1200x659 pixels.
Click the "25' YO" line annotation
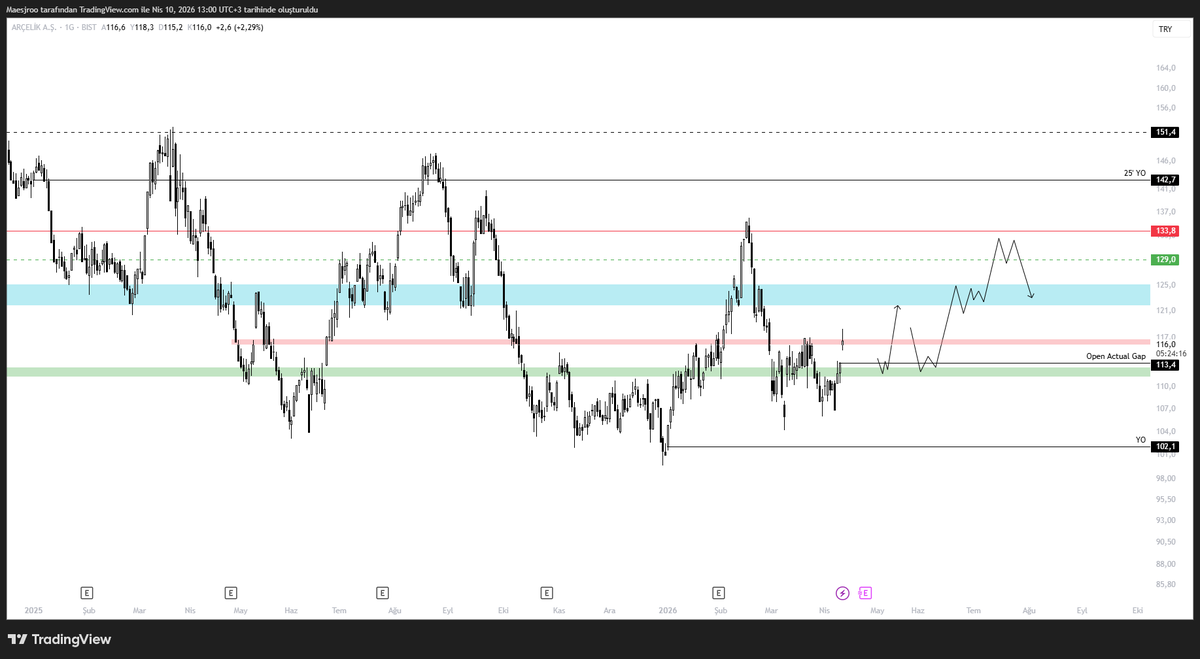click(1135, 173)
